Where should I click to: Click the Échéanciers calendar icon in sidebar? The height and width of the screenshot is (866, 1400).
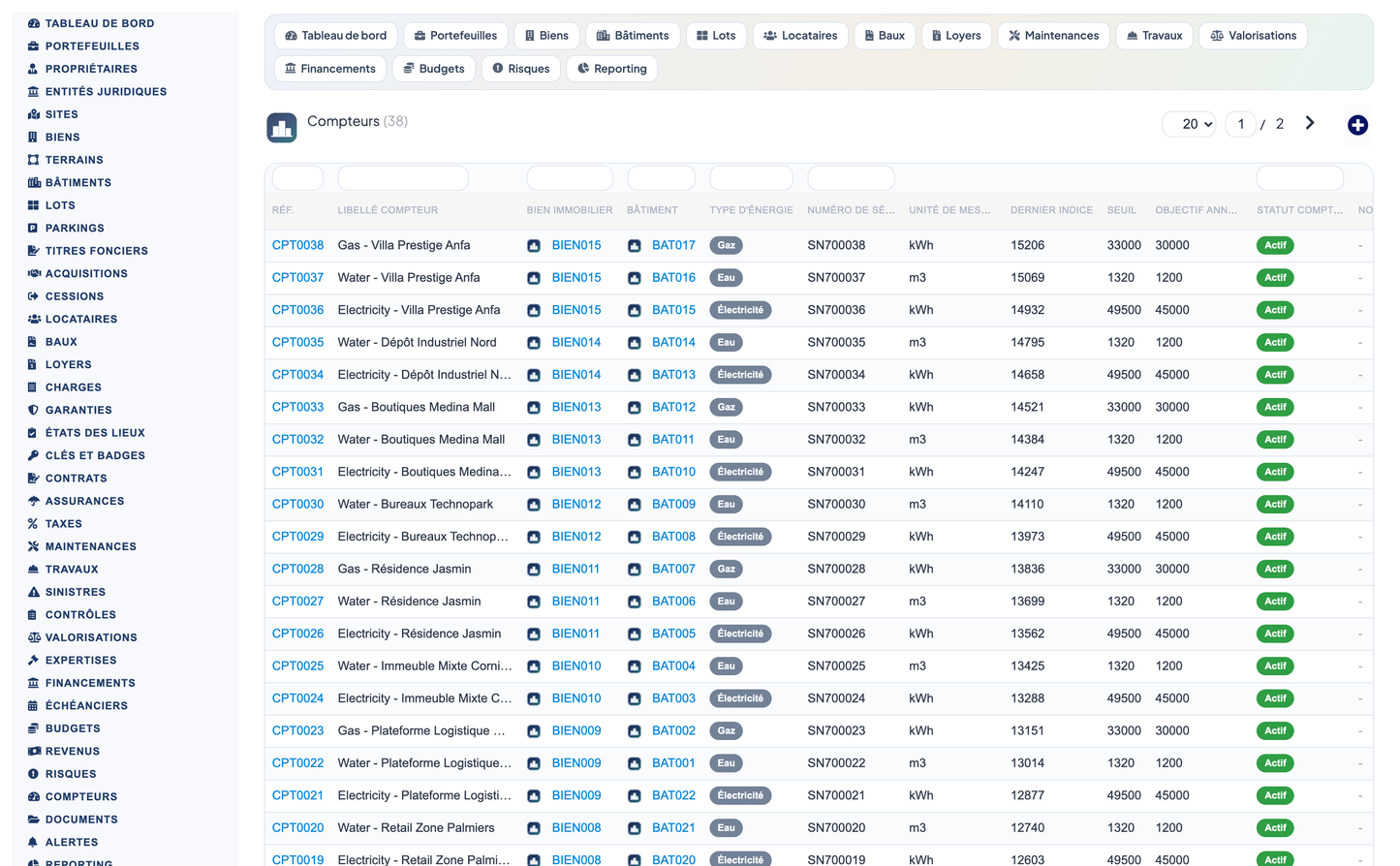pos(34,706)
